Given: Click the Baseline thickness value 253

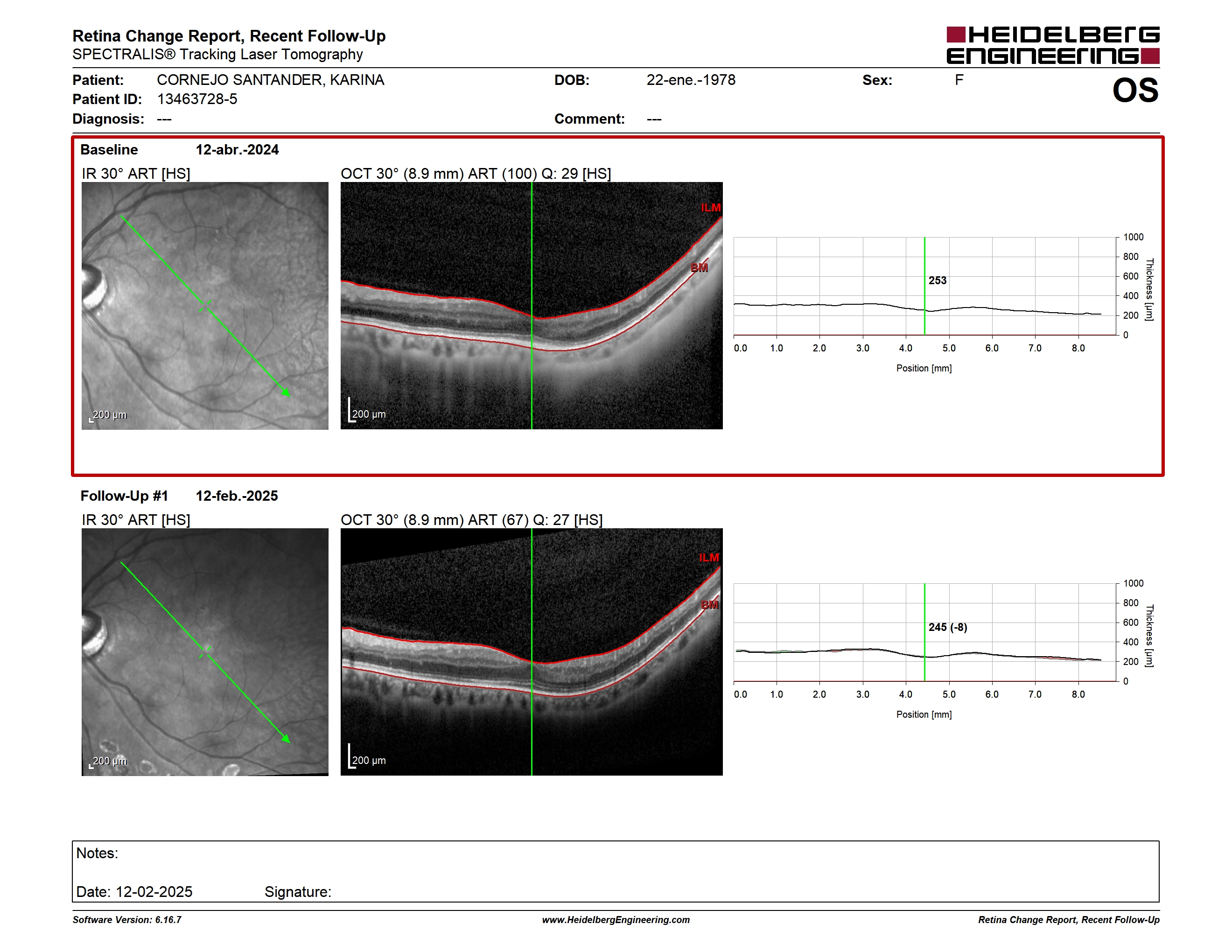Looking at the screenshot, I should point(938,280).
